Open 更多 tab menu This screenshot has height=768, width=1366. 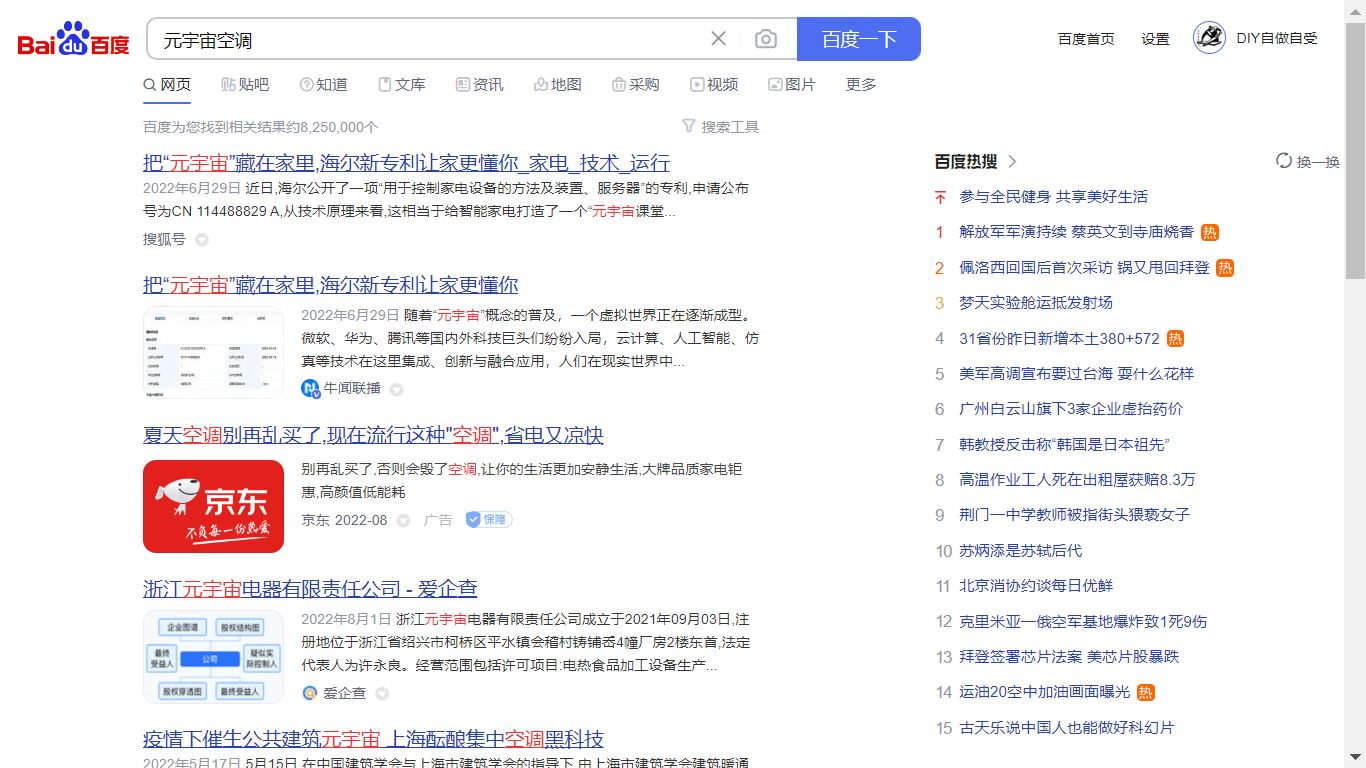pyautogui.click(x=861, y=85)
